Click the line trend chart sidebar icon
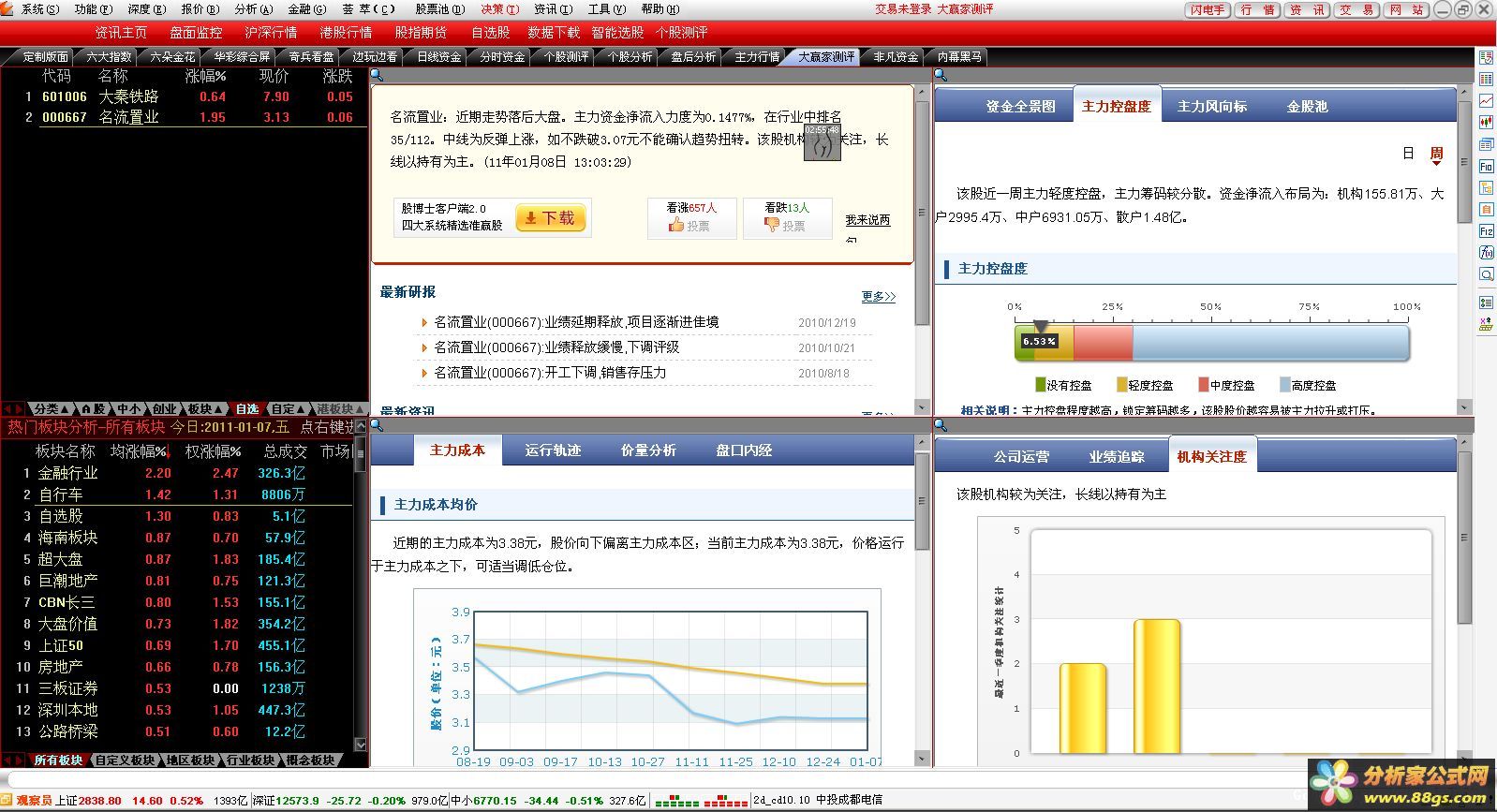The height and width of the screenshot is (812, 1497). (1487, 100)
